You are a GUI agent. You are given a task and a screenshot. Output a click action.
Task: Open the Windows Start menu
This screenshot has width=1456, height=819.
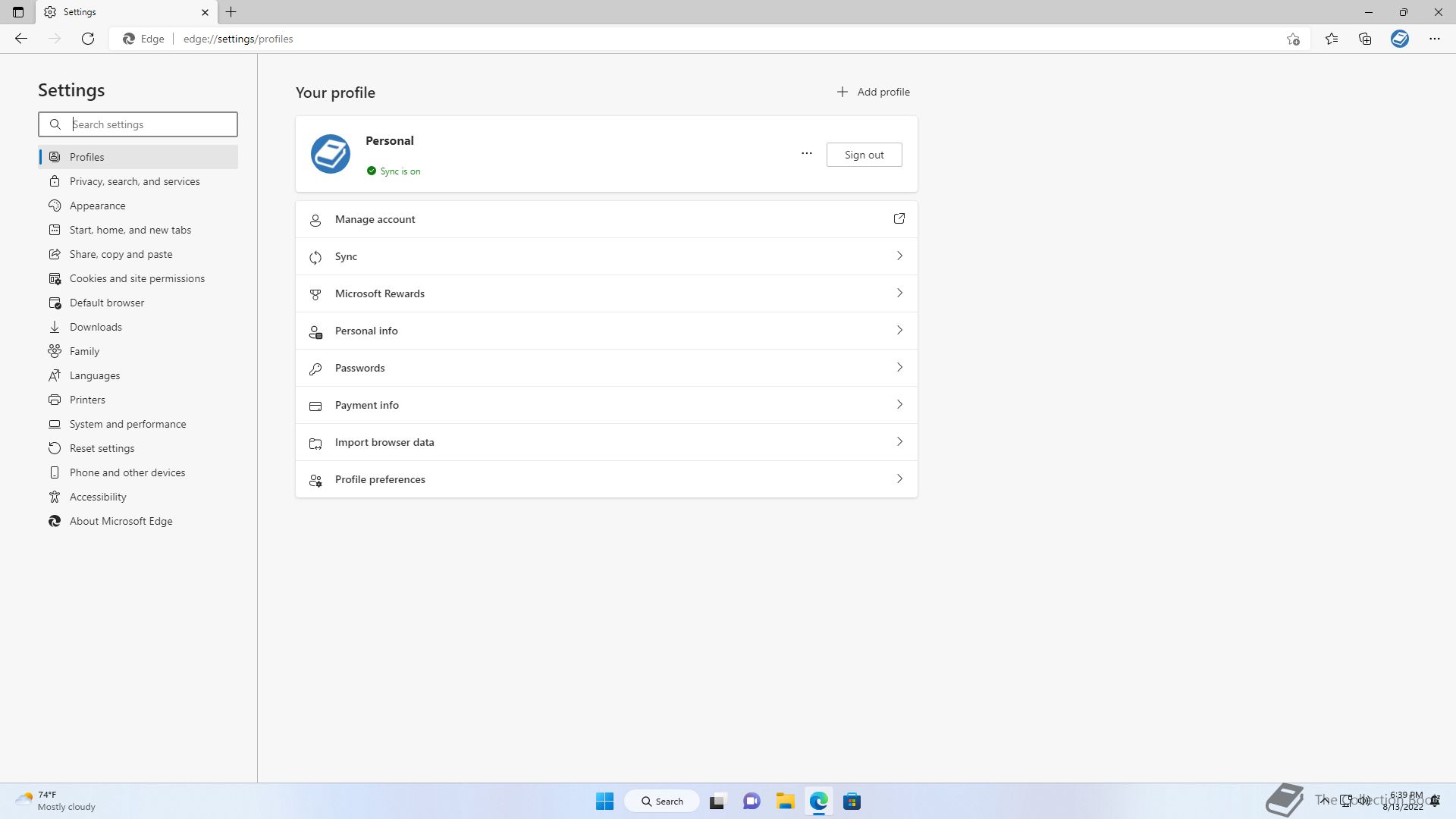click(x=604, y=801)
